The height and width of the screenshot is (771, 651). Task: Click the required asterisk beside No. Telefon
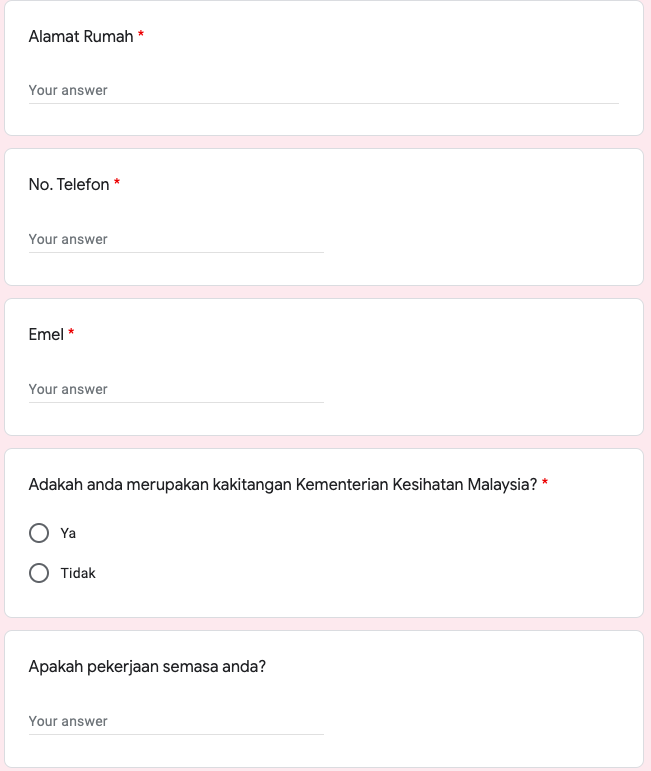(x=117, y=183)
